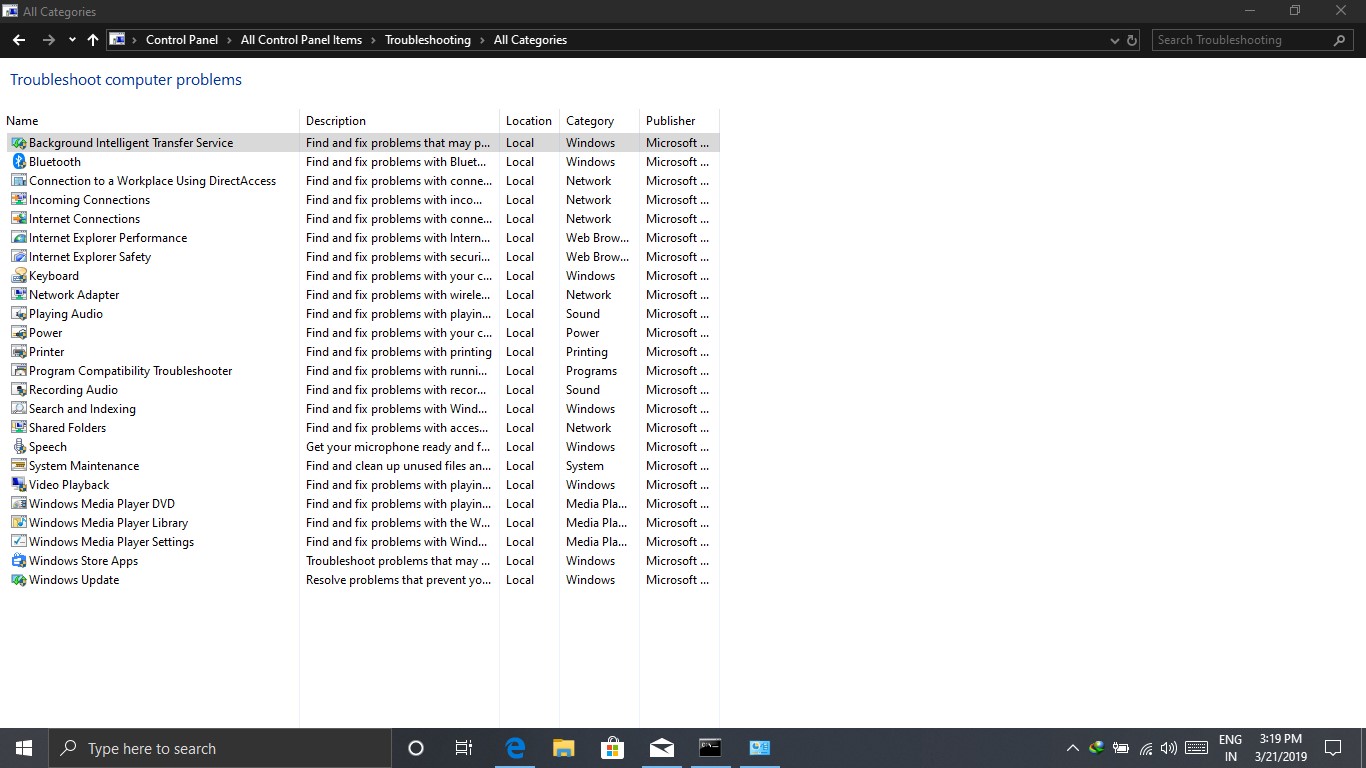
Task: Open Command Prompt from the taskbar
Action: (710, 748)
